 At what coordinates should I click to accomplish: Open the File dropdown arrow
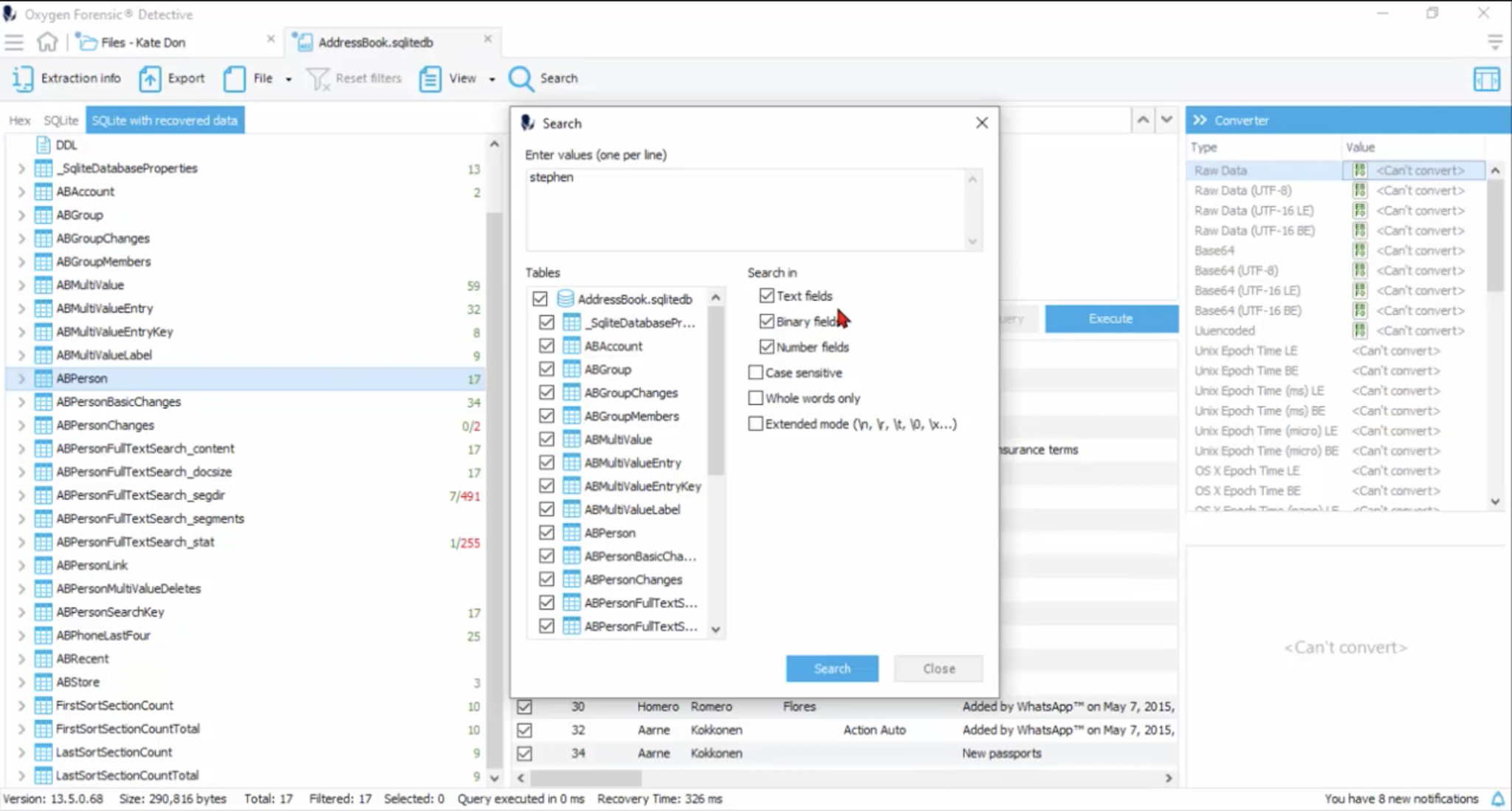(x=288, y=79)
